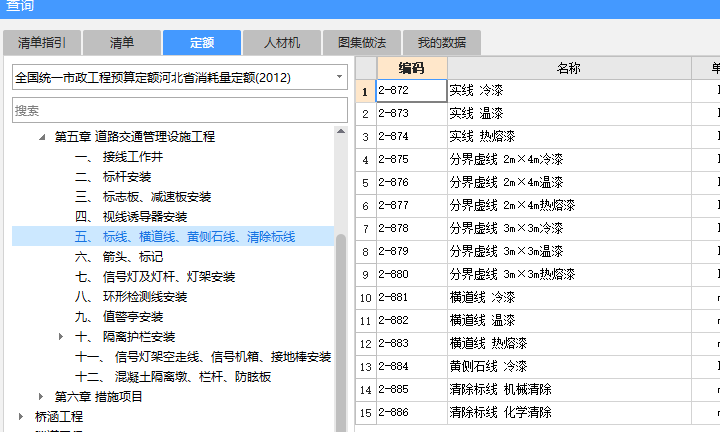
Task: Select tree item 桥涵工程
Action: click(59, 416)
